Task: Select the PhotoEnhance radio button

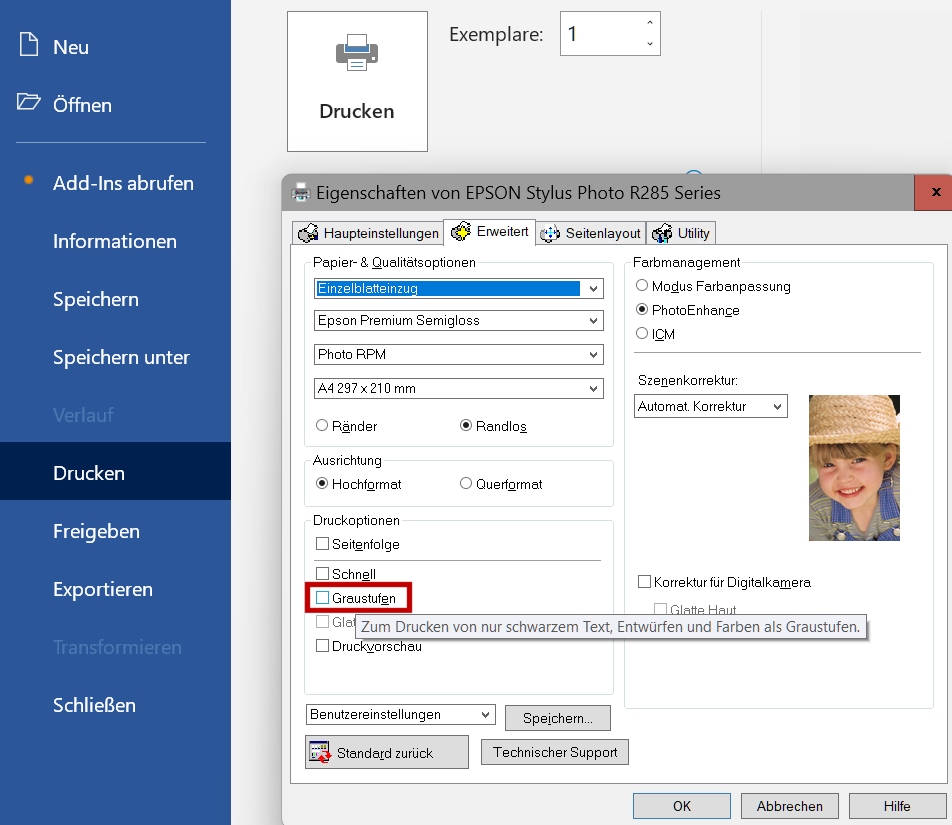Action: tap(642, 310)
